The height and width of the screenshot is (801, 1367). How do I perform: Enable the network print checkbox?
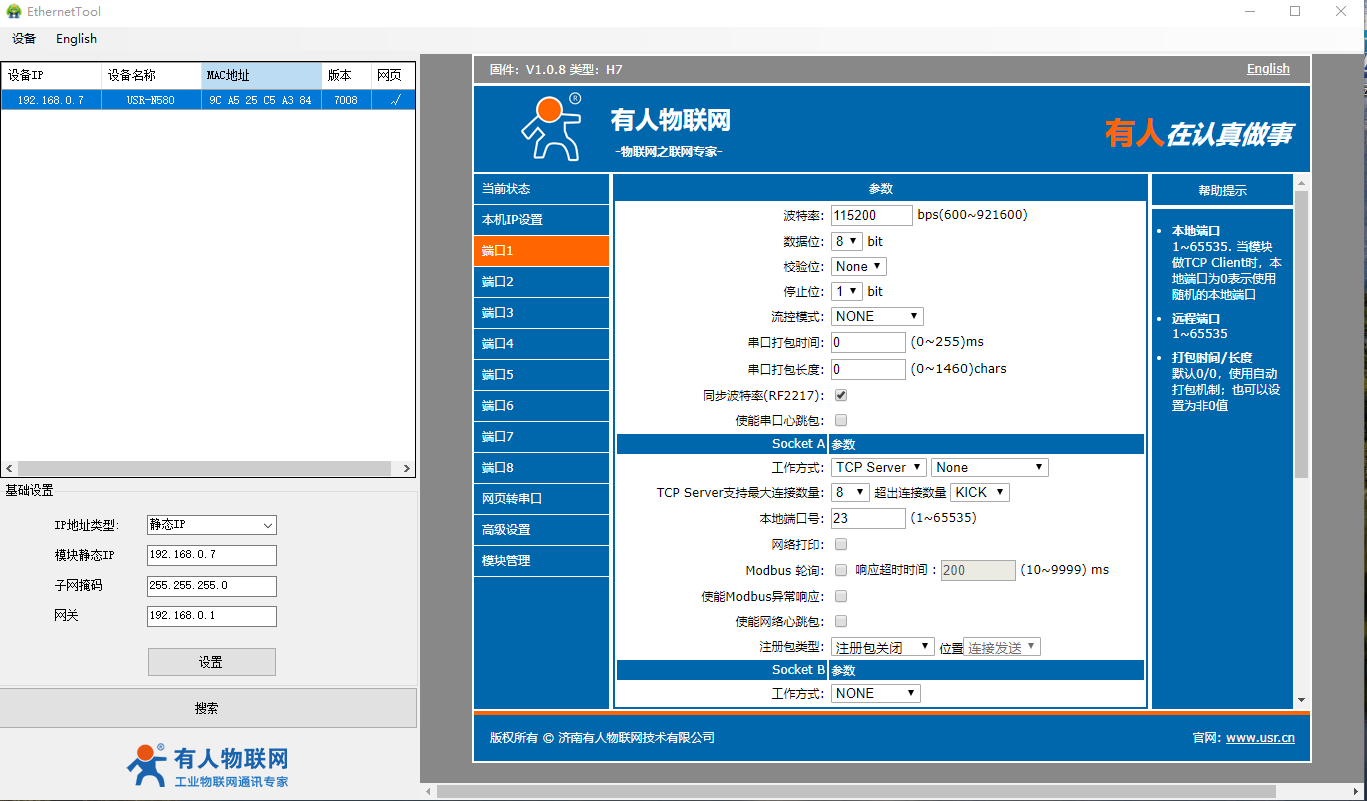[841, 544]
